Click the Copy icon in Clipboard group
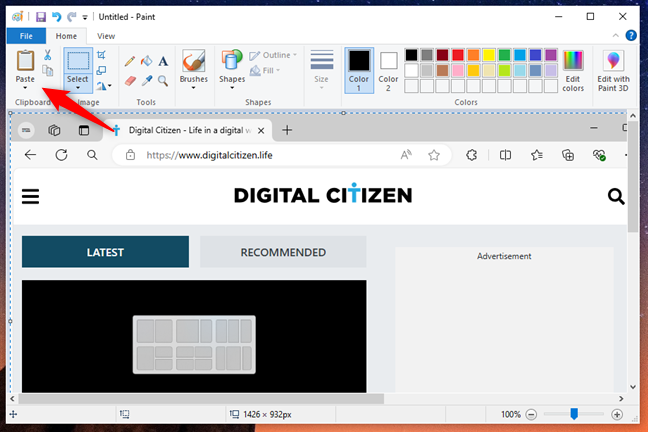648x432 pixels. pos(48,71)
